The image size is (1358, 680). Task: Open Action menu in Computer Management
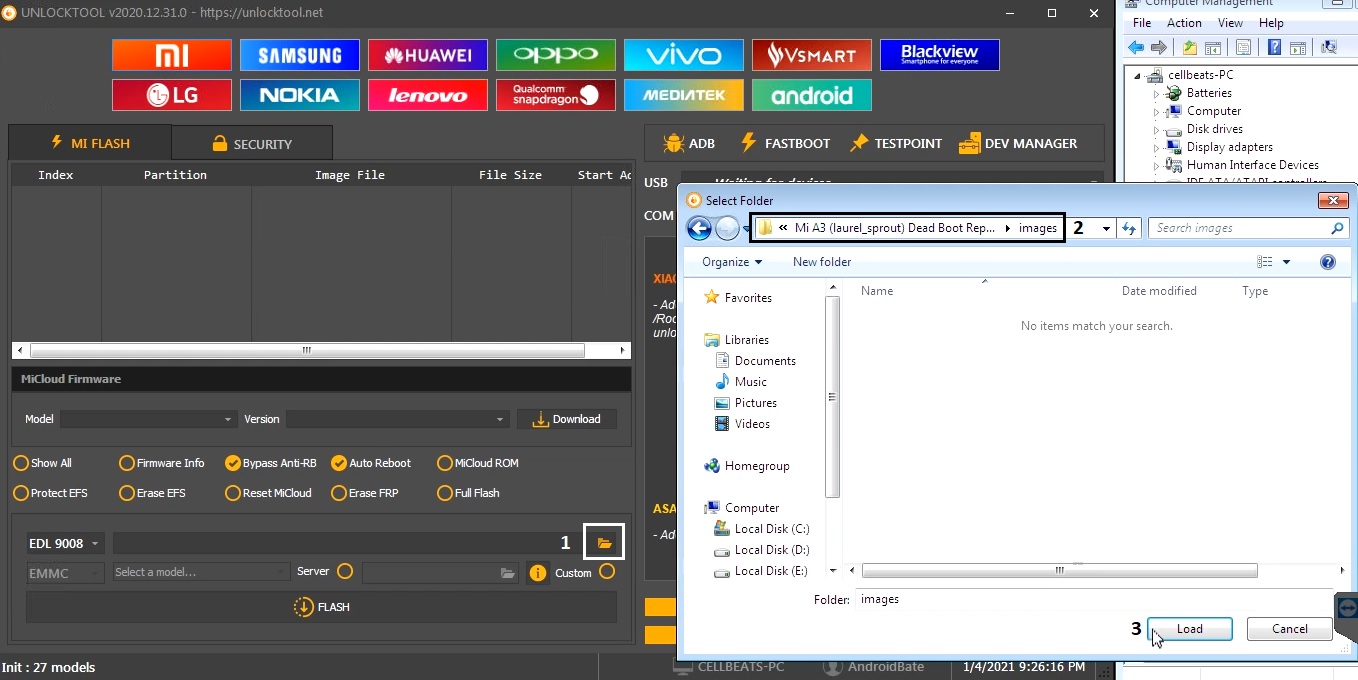[x=1184, y=23]
